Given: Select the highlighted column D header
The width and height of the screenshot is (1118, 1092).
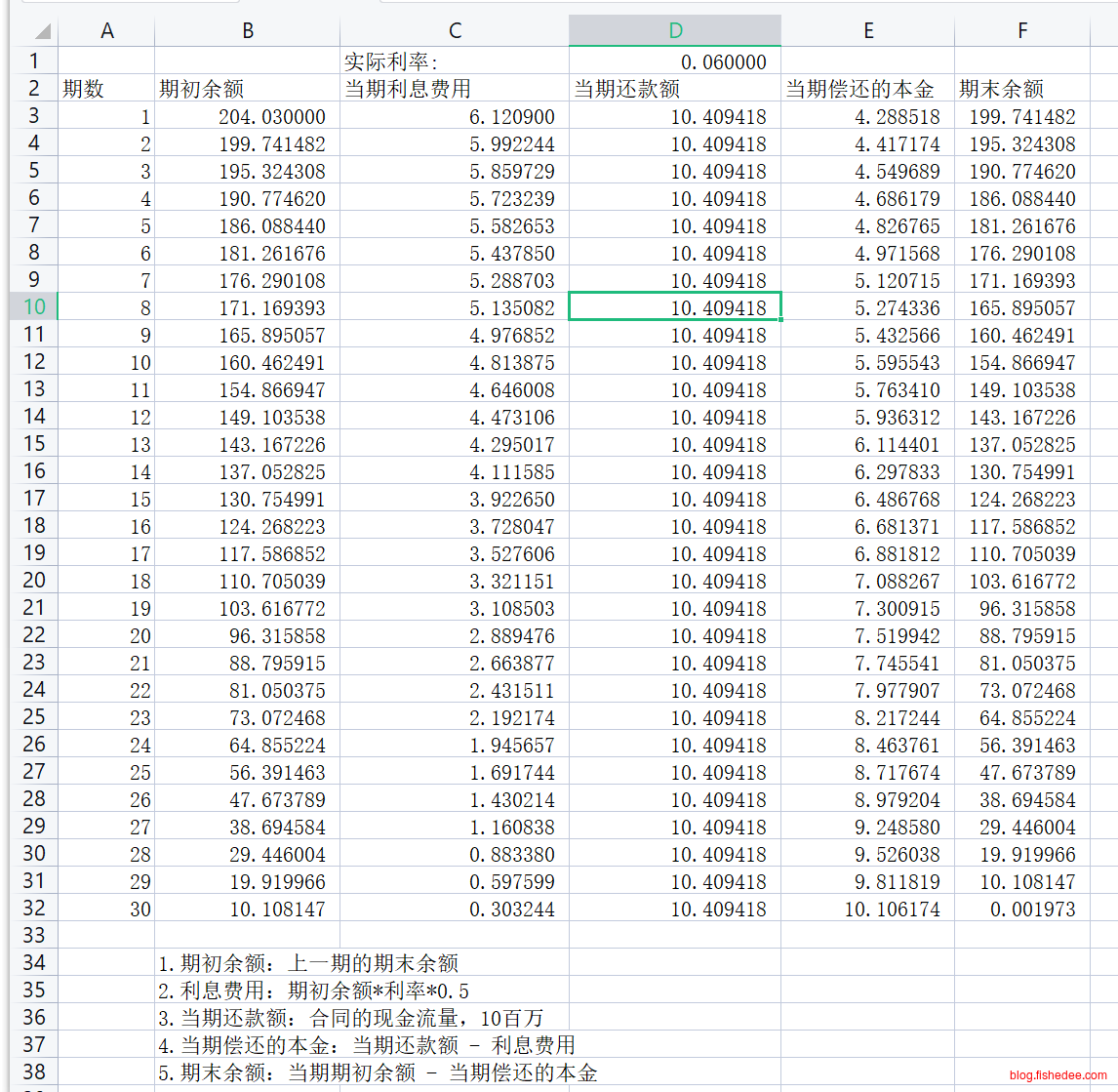Looking at the screenshot, I should (675, 31).
